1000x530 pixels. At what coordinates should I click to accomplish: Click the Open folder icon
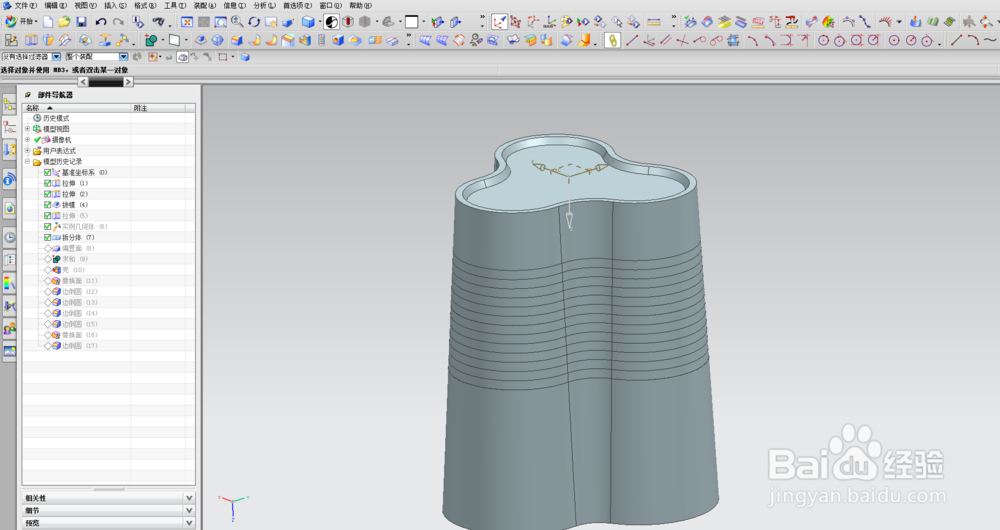pyautogui.click(x=64, y=22)
